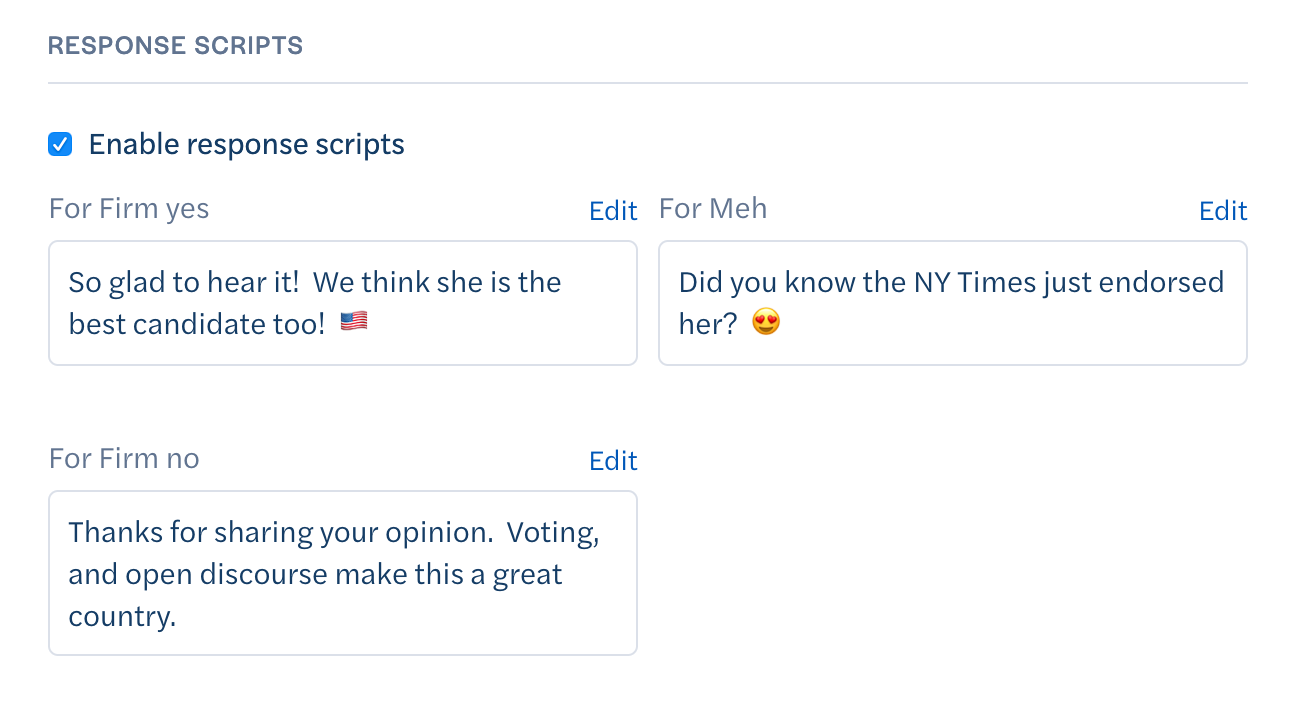
Task: Click the "Enable response scripts" label text
Action: (247, 144)
